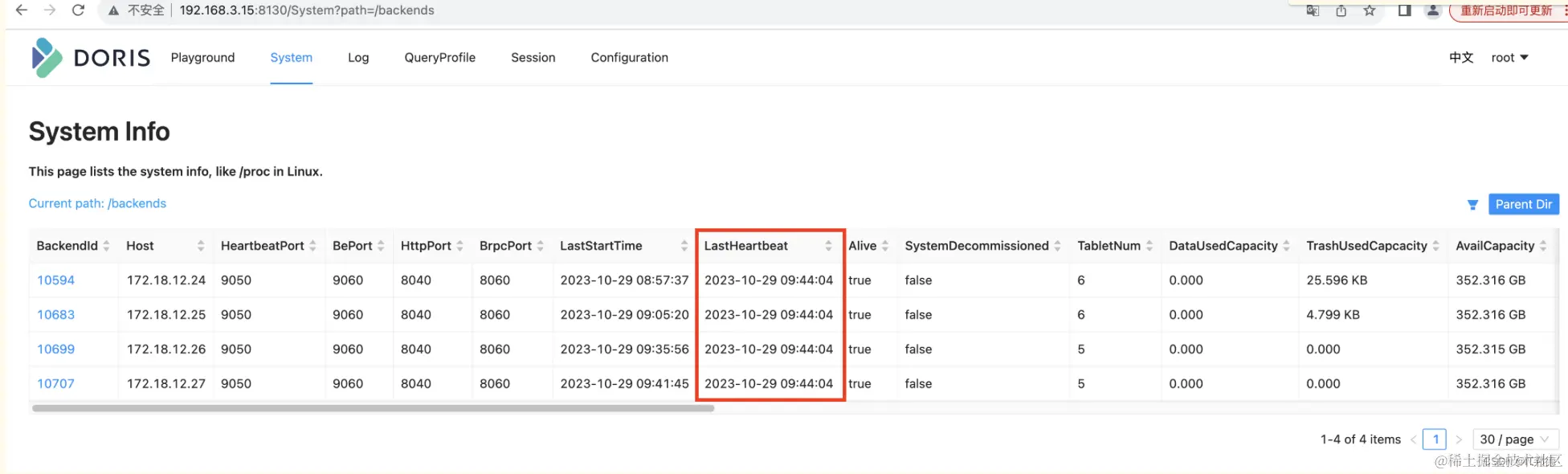
Task: Click the Doris logo icon
Action: (46, 58)
